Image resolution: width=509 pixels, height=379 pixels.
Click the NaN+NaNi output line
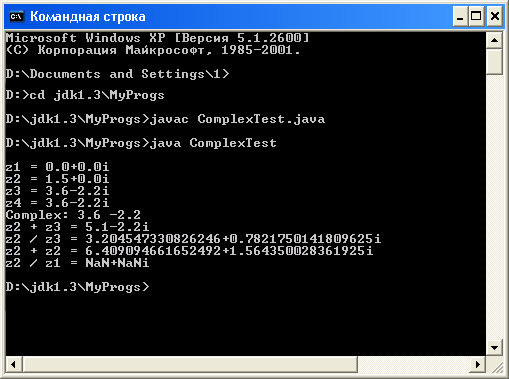(77, 263)
